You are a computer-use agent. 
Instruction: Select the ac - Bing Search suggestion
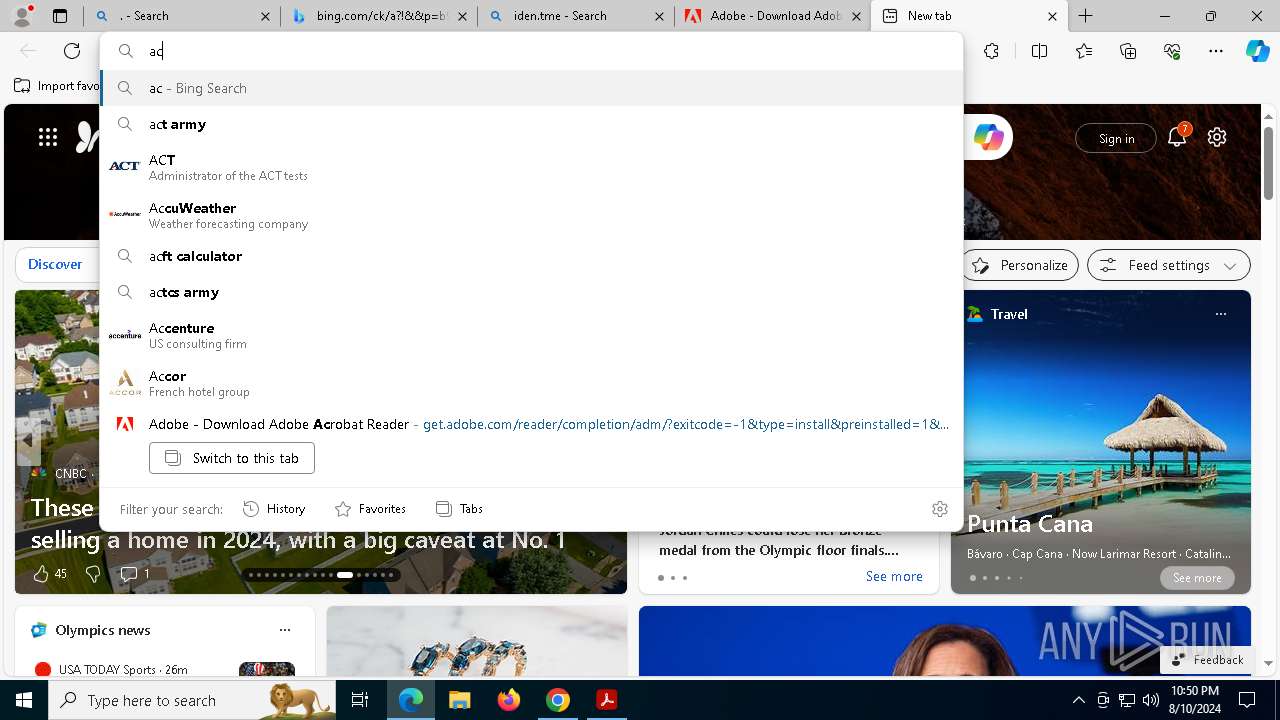click(532, 88)
